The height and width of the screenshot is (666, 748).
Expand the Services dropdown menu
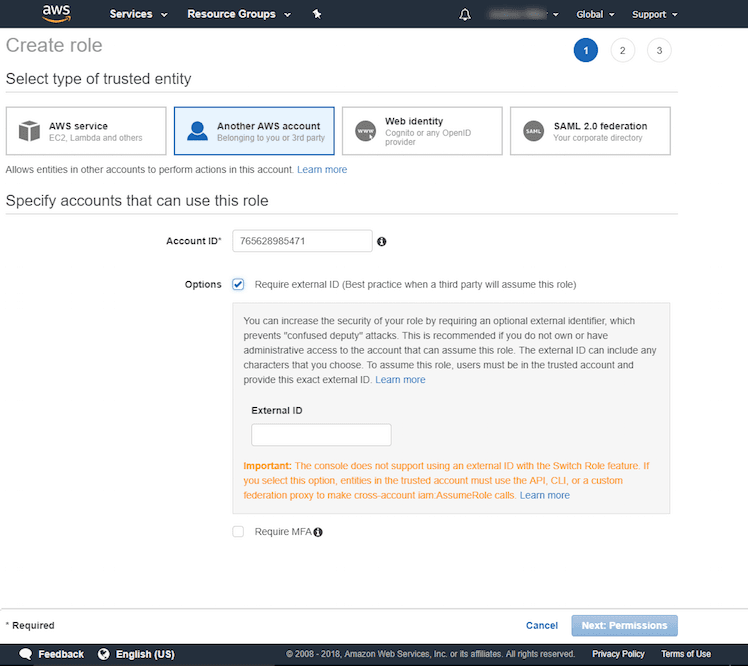click(138, 14)
